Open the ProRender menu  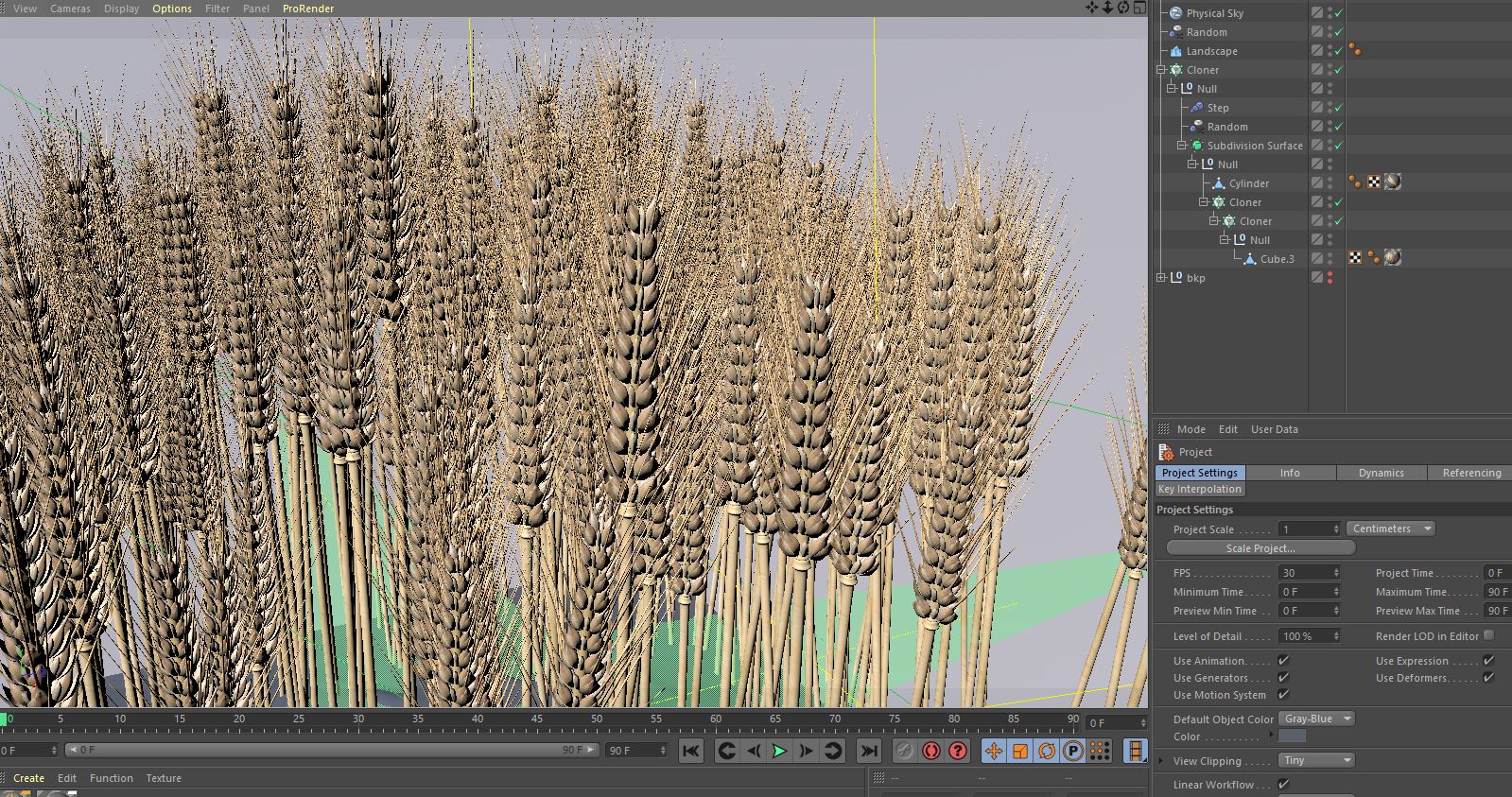(x=307, y=9)
